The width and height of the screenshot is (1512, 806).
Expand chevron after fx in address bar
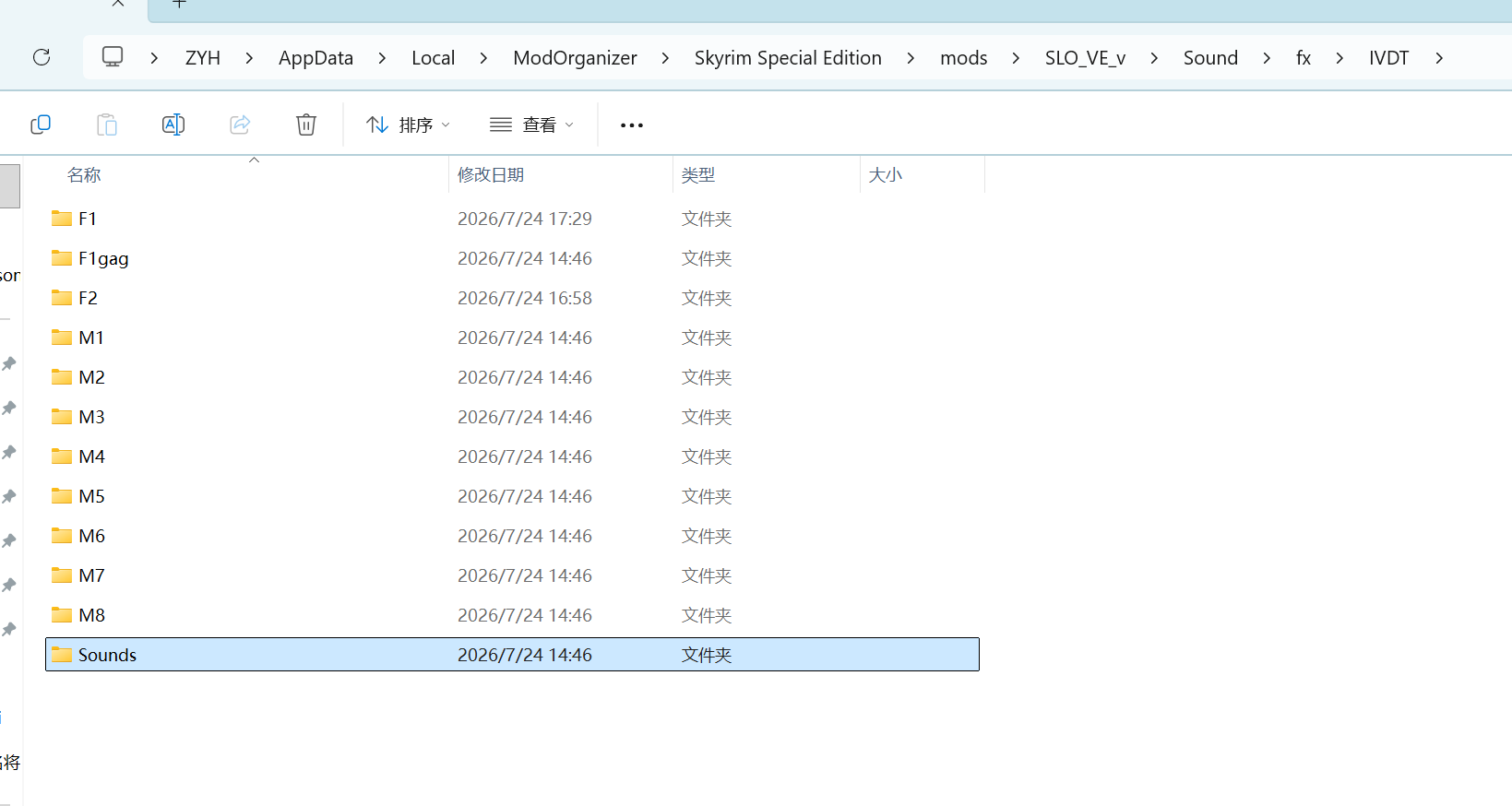pos(1339,58)
